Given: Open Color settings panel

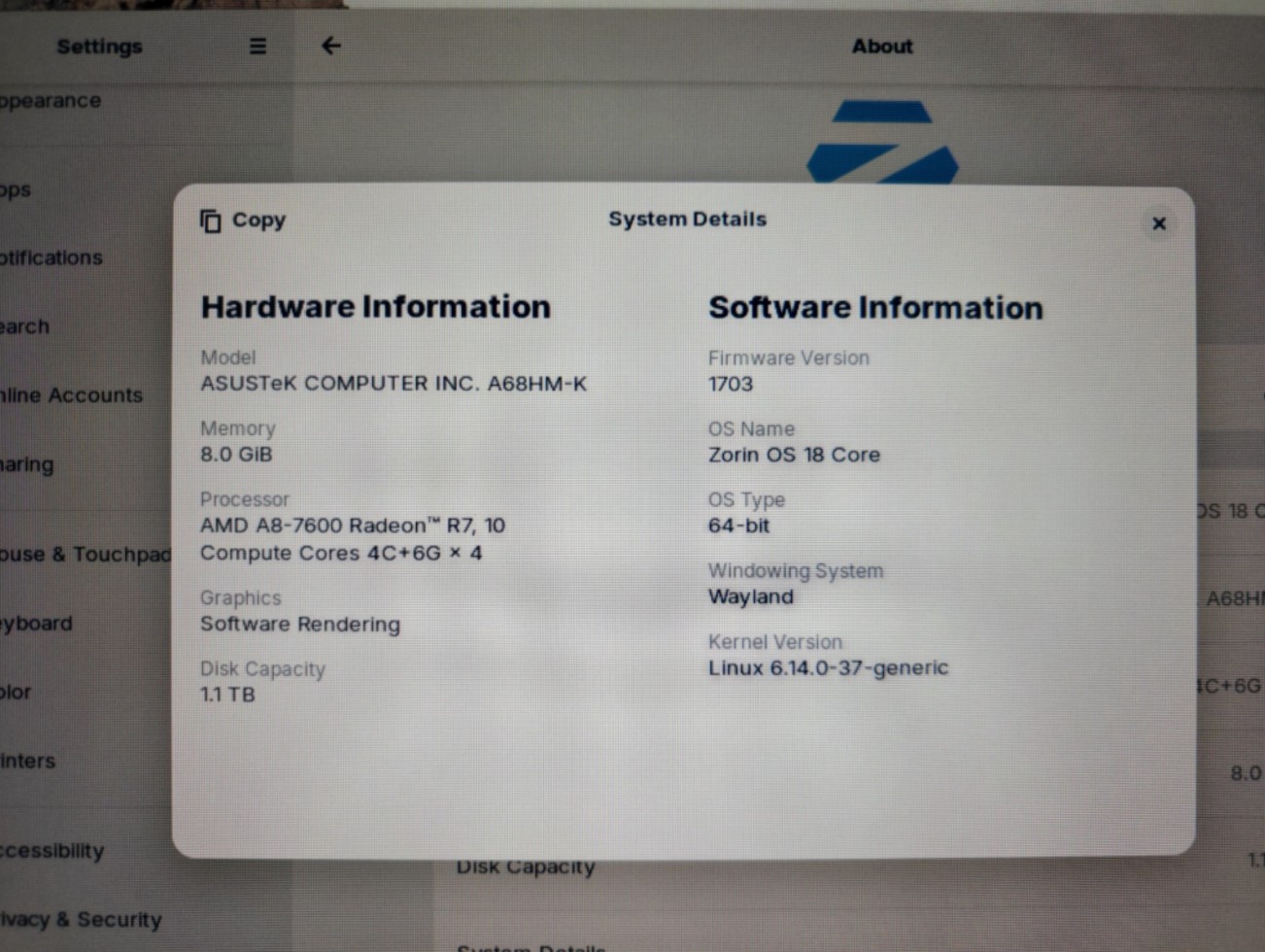Looking at the screenshot, I should click(x=17, y=693).
